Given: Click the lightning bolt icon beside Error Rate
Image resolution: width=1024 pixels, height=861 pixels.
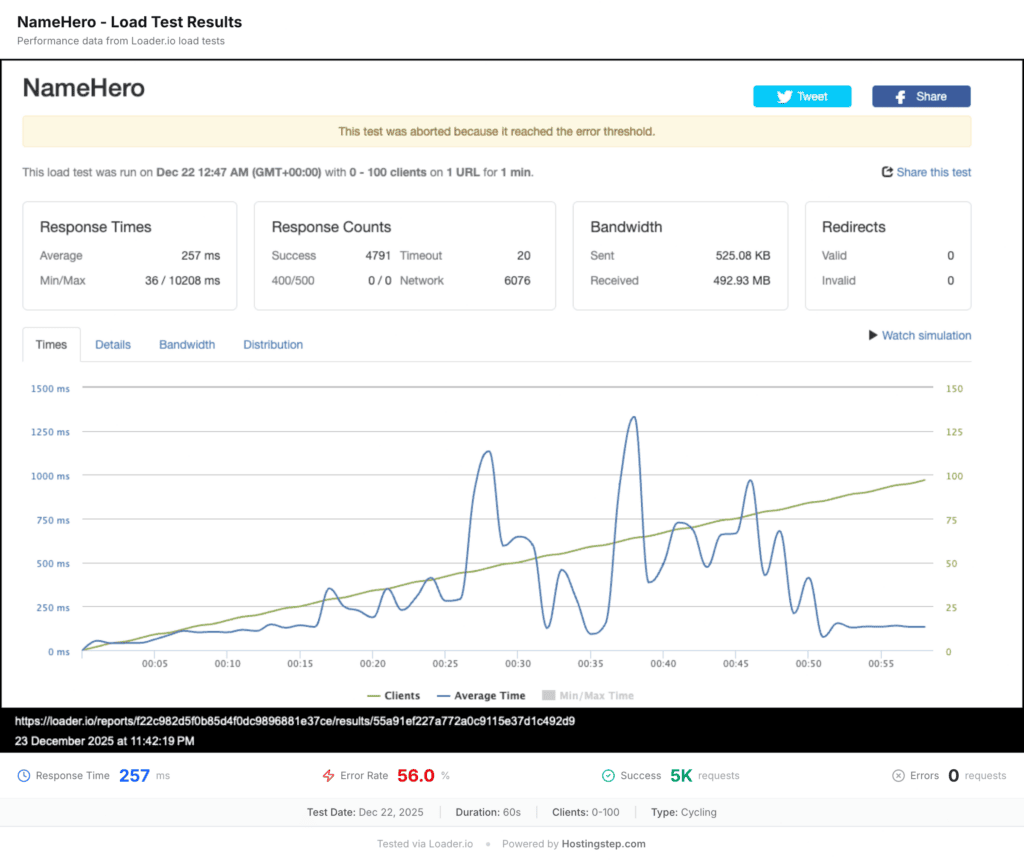Looking at the screenshot, I should point(328,775).
